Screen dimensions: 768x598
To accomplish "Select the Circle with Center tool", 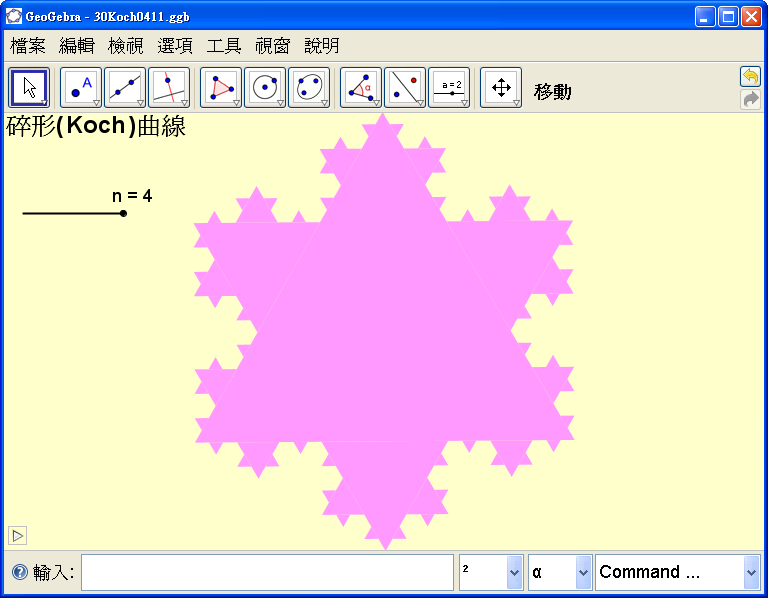I will (x=265, y=88).
